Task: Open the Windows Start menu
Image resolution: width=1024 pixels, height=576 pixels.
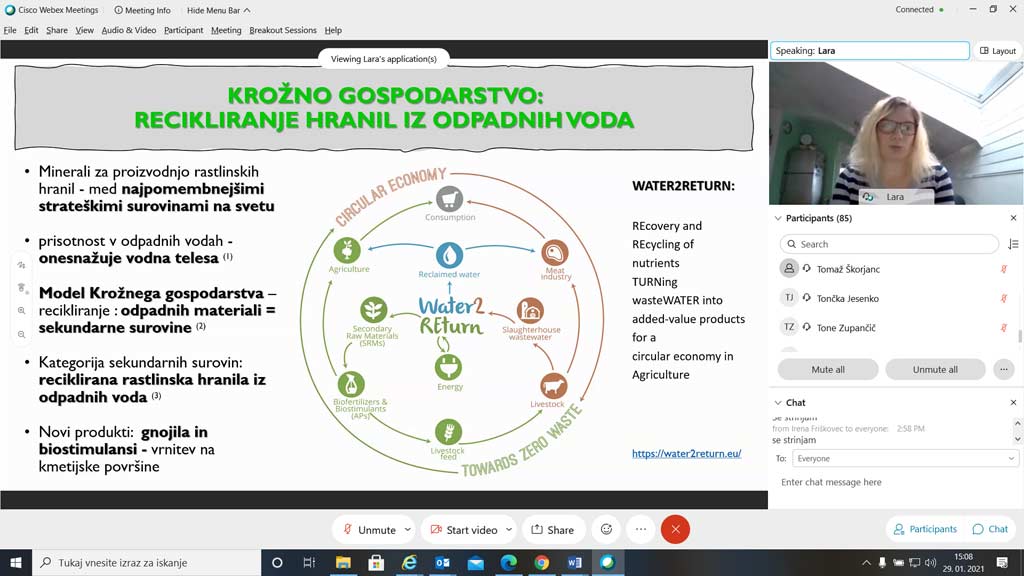Action: [x=16, y=562]
